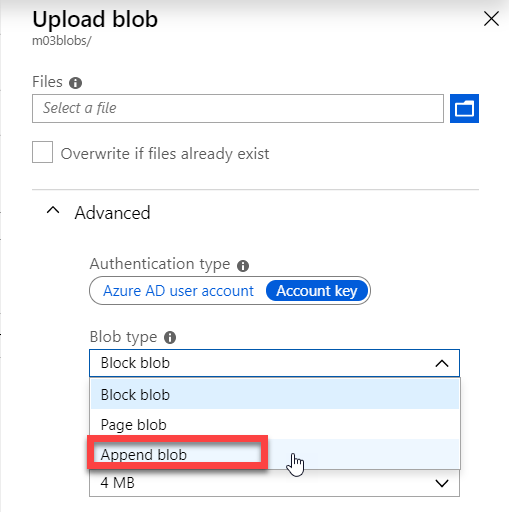Image resolution: width=509 pixels, height=512 pixels.
Task: Close the Upload blob panel
Action: pyautogui.click(x=491, y=19)
